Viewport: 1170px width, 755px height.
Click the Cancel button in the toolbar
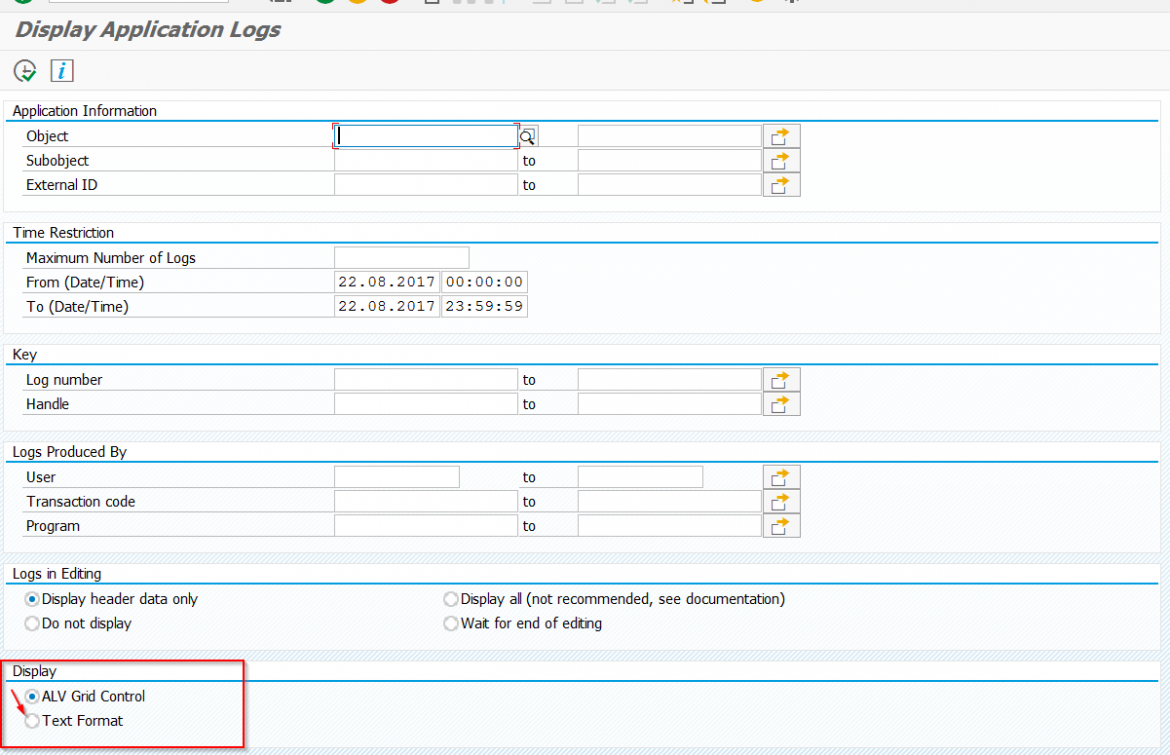click(x=390, y=4)
